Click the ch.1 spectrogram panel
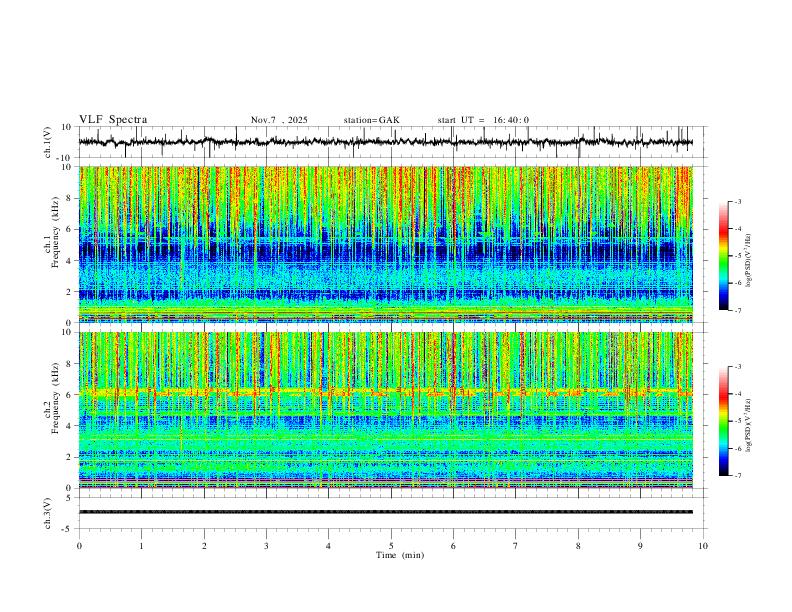792x612 pixels. 386,244
